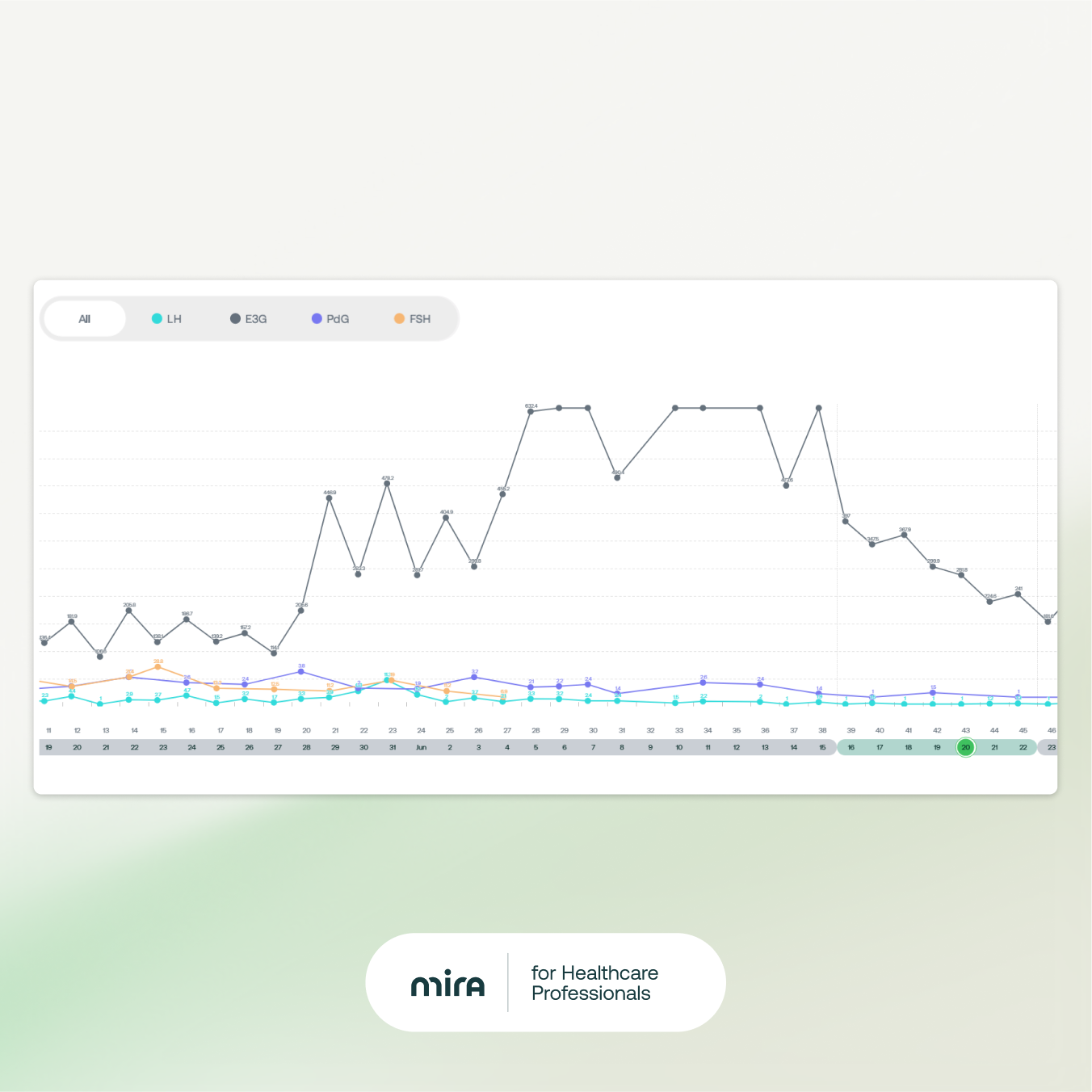Click the purple PdG point labeled 3.8
Viewport: 1092px width, 1092px height.
(301, 671)
